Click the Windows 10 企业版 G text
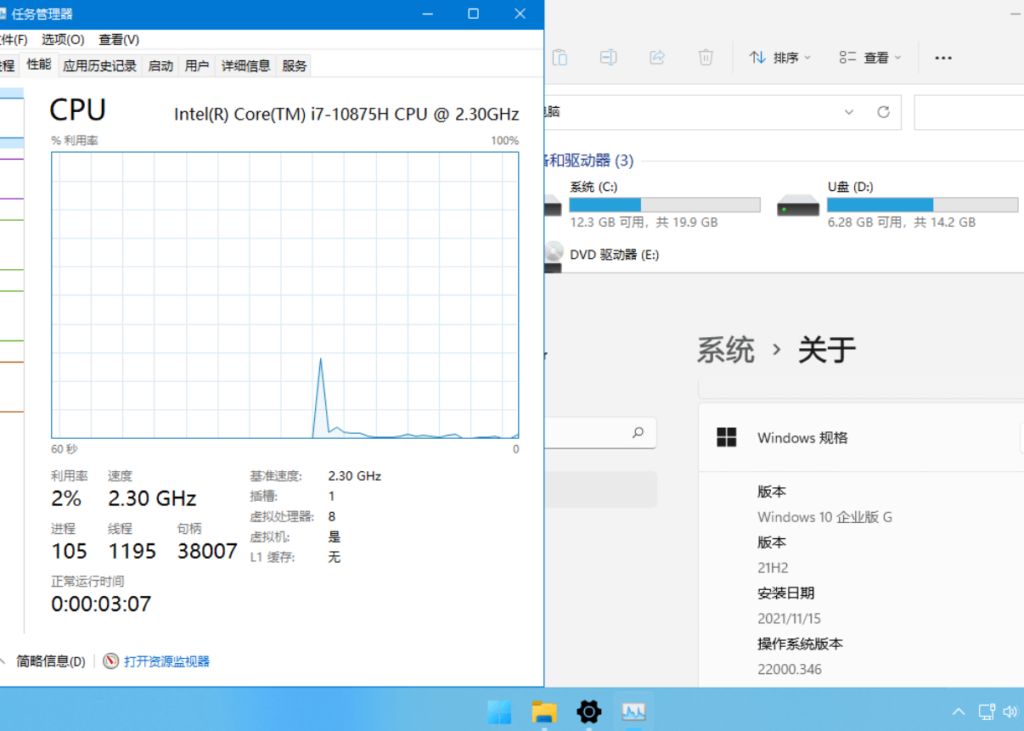 click(x=824, y=517)
